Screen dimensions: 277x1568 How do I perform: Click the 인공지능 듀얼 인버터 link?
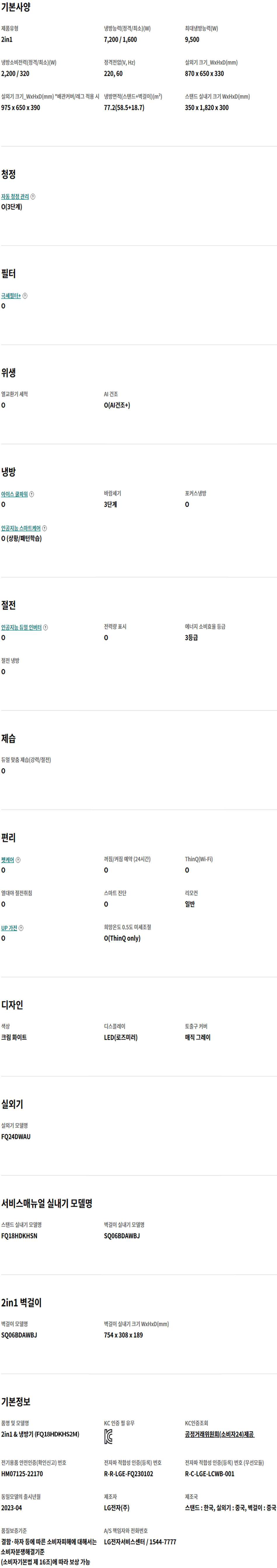tap(21, 627)
